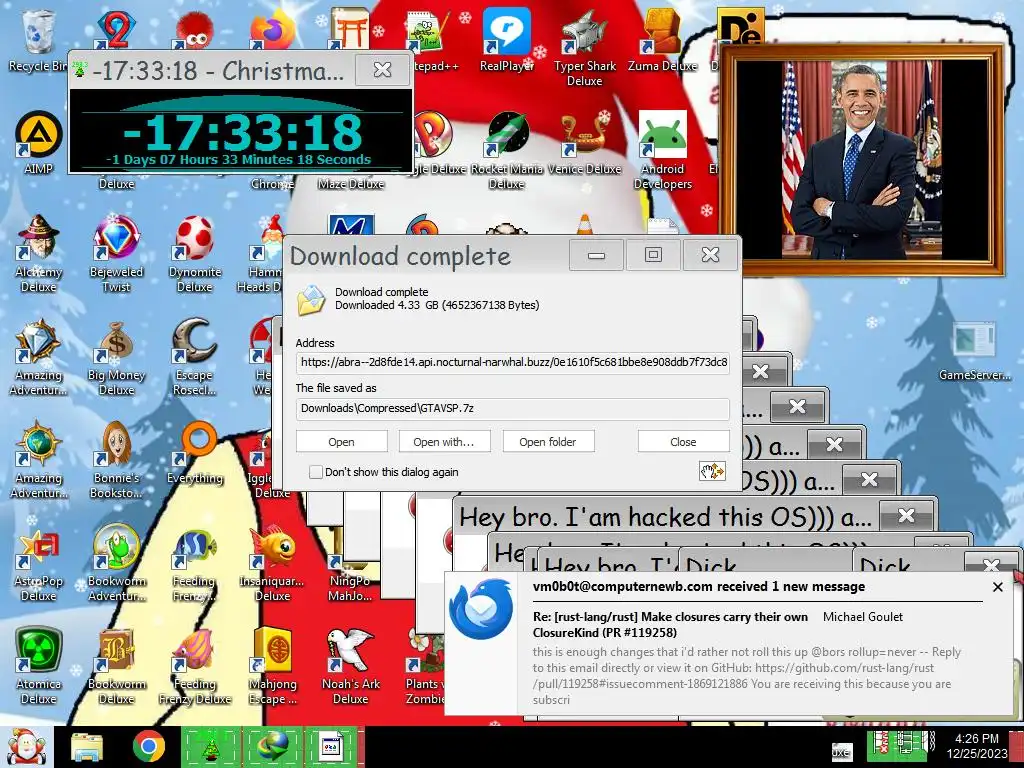Select the Insaniquarium Deluxe fish icon

tap(272, 562)
